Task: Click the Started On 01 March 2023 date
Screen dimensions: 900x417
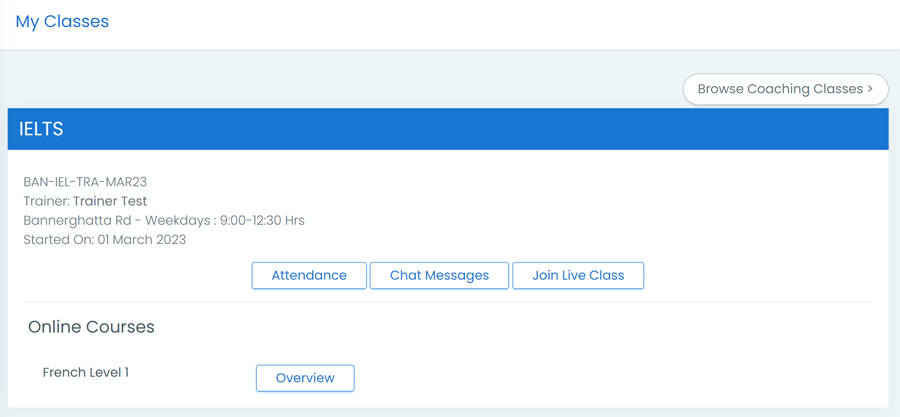Action: point(104,239)
